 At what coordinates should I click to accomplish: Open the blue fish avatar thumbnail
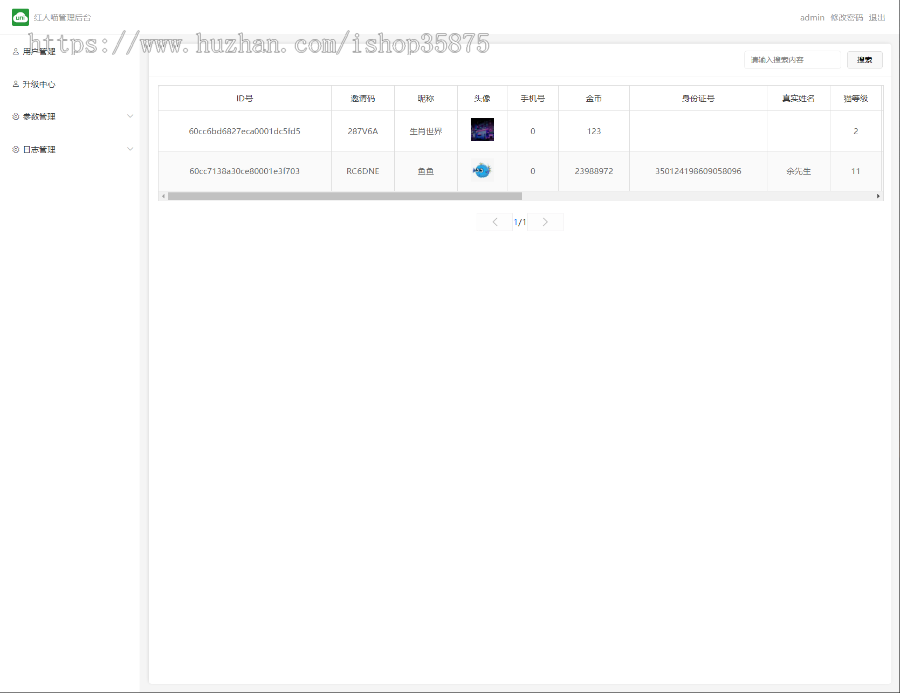(482, 171)
